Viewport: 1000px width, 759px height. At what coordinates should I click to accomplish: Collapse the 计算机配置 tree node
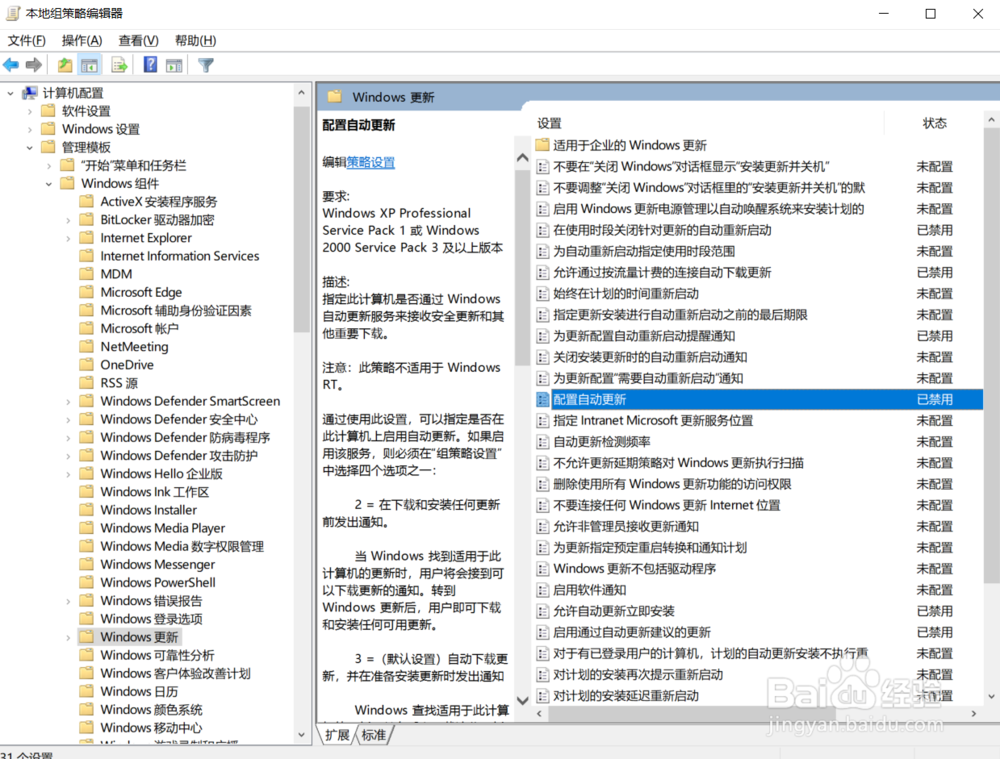pos(10,93)
